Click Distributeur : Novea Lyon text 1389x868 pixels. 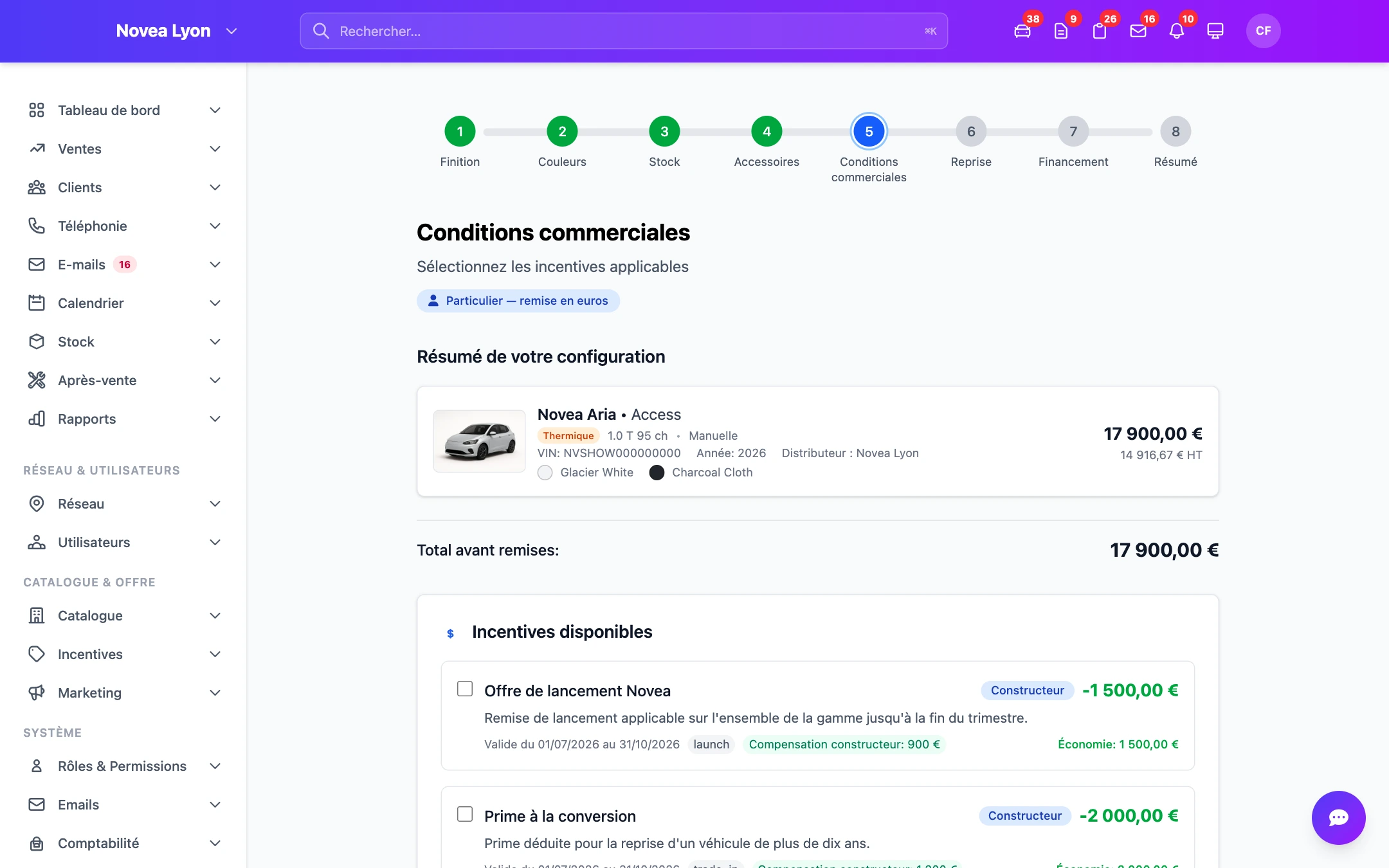click(850, 453)
